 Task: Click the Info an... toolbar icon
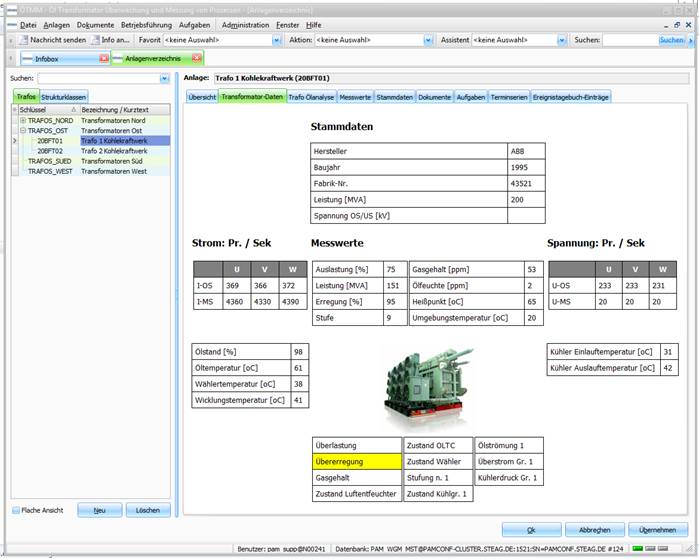coord(95,40)
